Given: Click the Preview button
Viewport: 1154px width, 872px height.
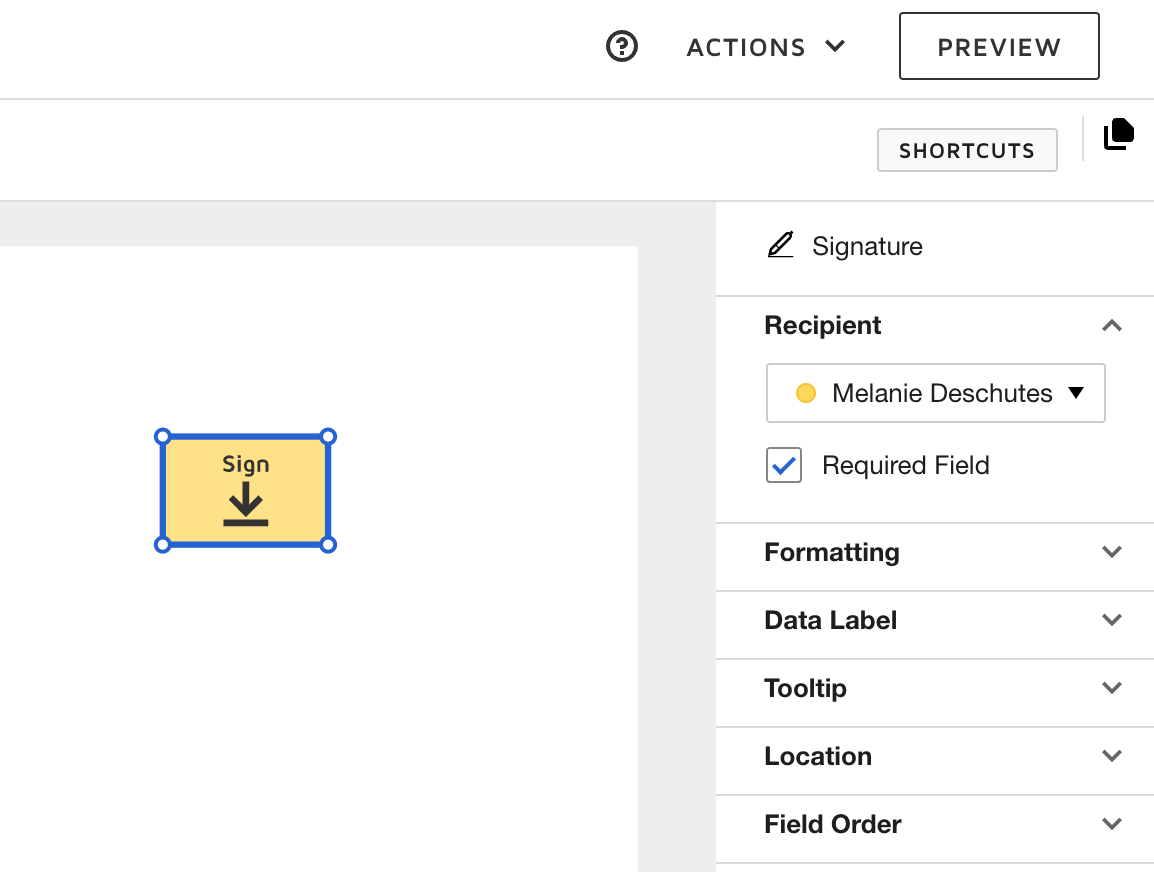Looking at the screenshot, I should (x=999, y=46).
